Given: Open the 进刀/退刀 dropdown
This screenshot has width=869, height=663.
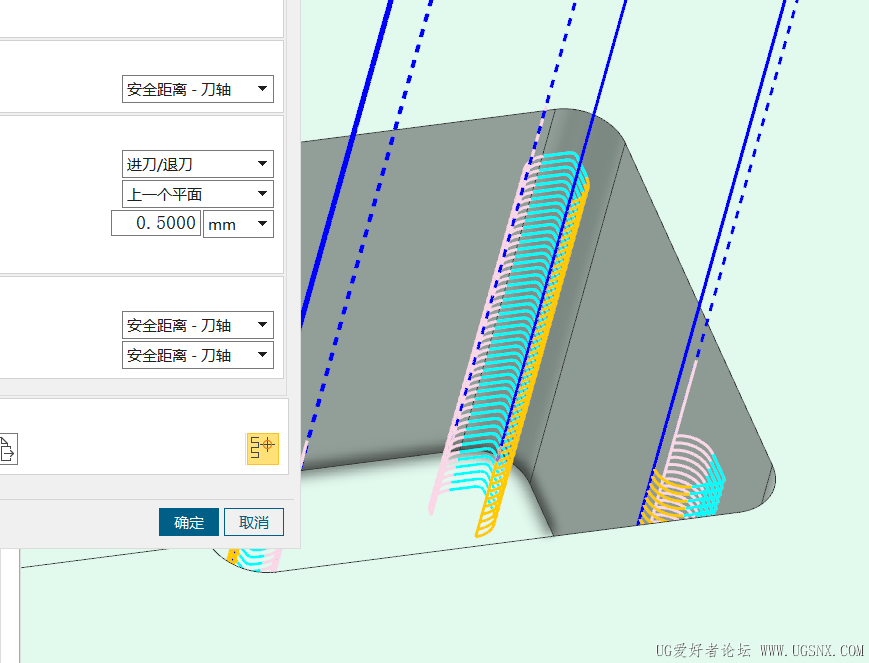Looking at the screenshot, I should click(x=197, y=163).
